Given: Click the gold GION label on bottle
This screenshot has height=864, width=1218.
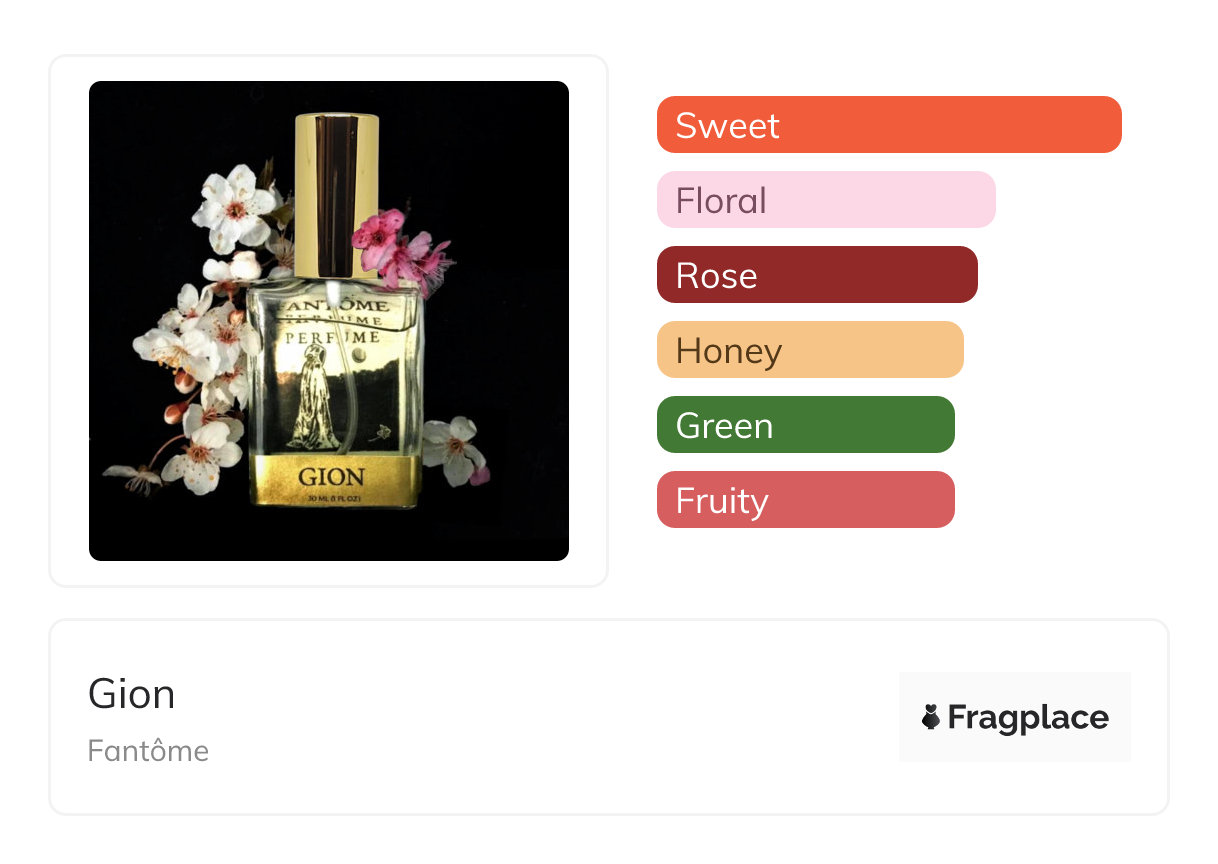Looking at the screenshot, I should (332, 478).
